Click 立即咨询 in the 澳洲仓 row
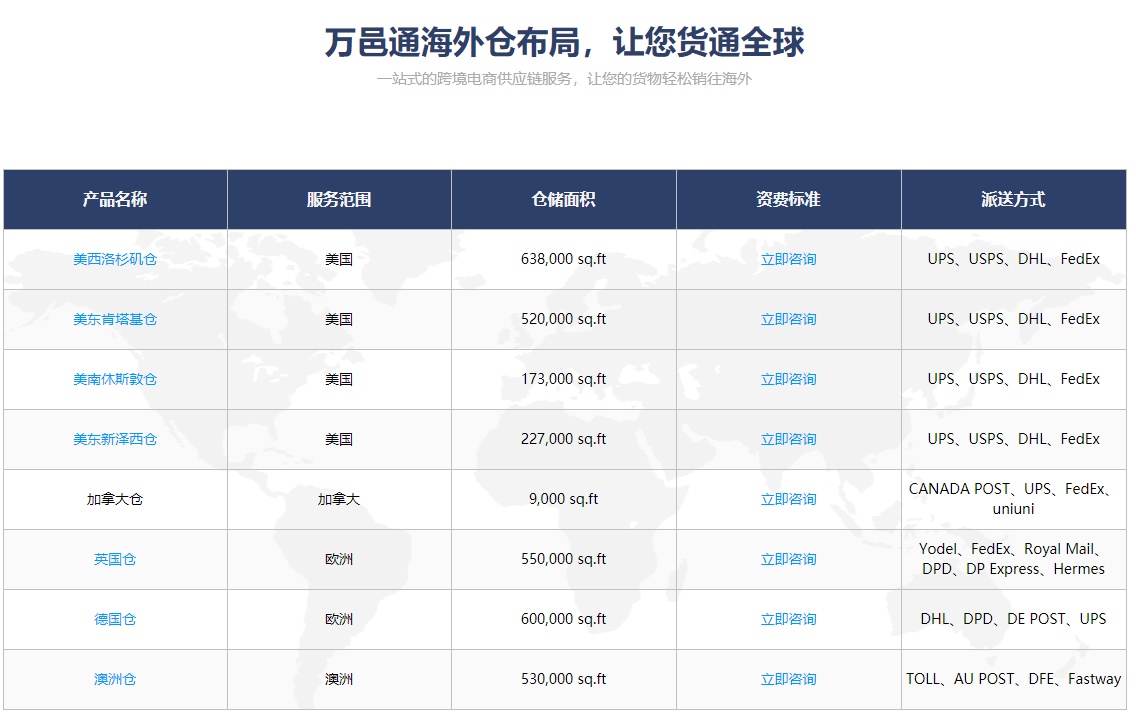 [788, 680]
